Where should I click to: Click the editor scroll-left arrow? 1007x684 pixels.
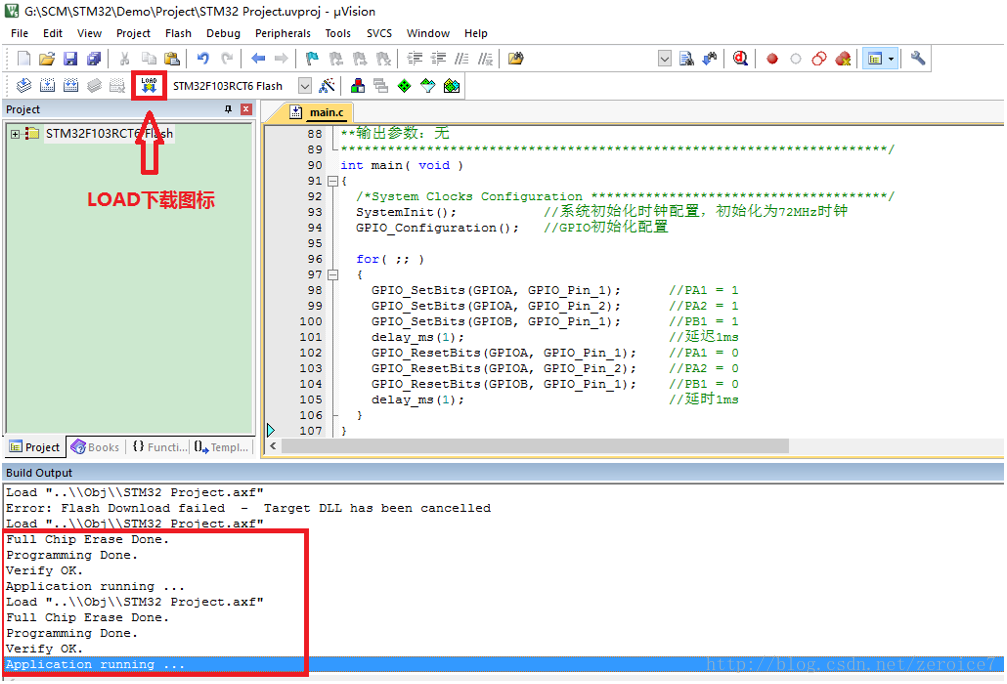[x=273, y=446]
